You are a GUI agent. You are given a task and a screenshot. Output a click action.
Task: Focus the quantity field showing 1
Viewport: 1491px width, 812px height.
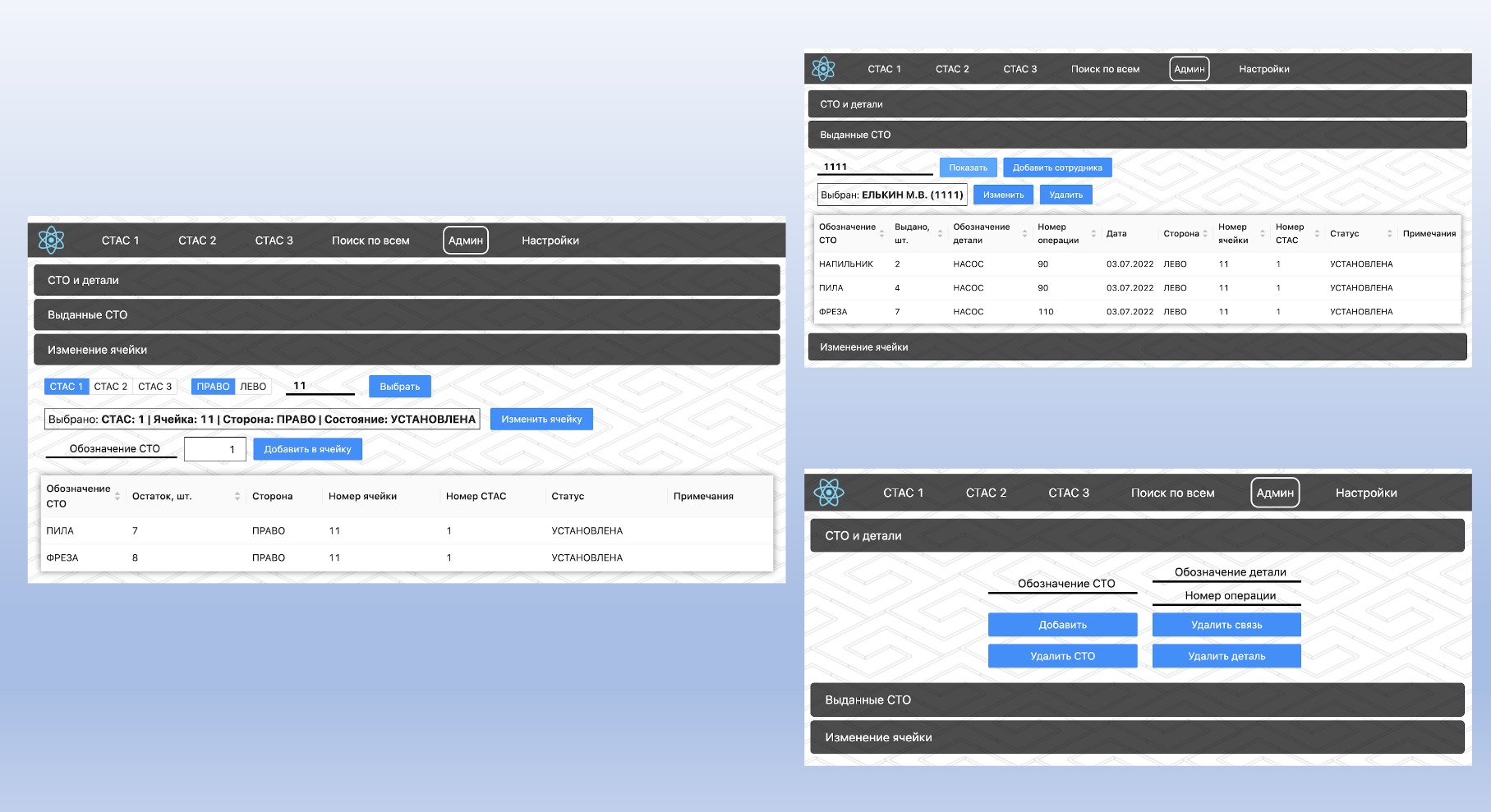coord(215,449)
